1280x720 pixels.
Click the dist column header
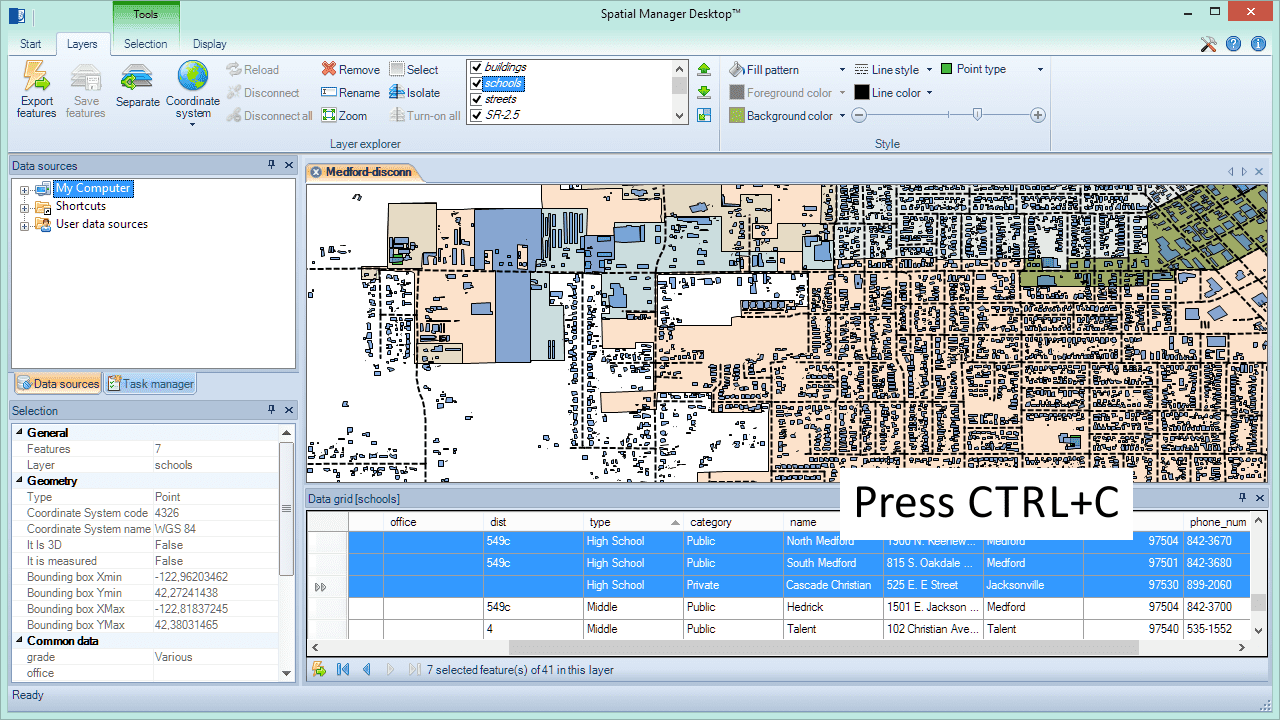pos(533,522)
